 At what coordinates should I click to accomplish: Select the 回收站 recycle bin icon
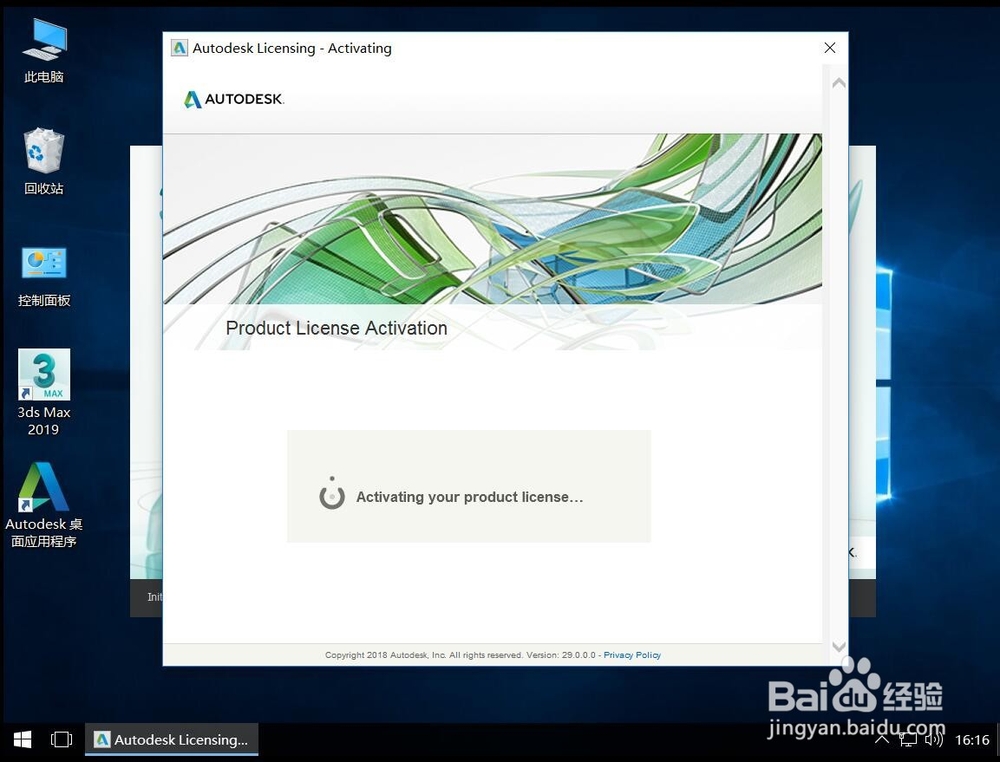point(43,161)
